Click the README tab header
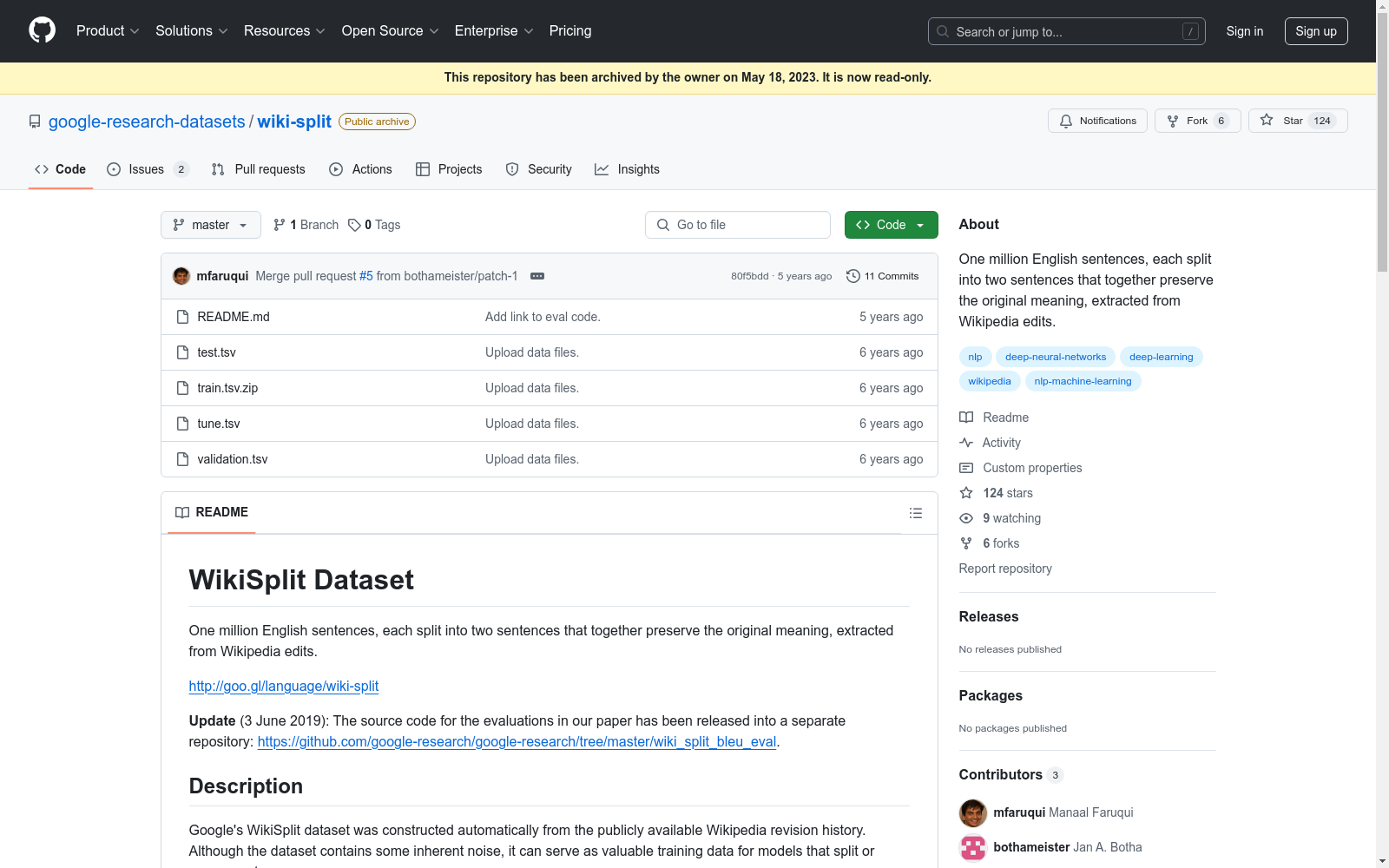Image resolution: width=1389 pixels, height=868 pixels. pos(212,512)
